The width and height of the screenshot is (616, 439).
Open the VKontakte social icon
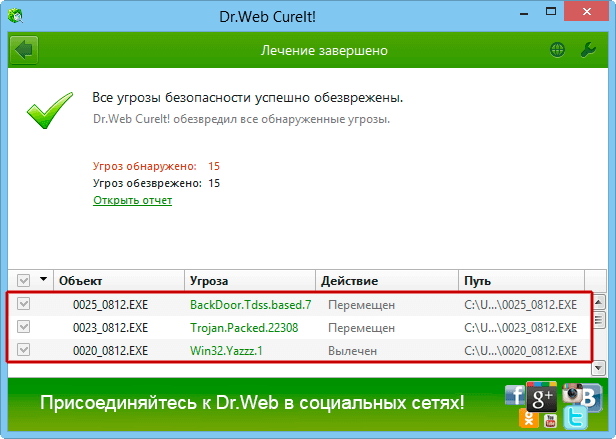591,397
